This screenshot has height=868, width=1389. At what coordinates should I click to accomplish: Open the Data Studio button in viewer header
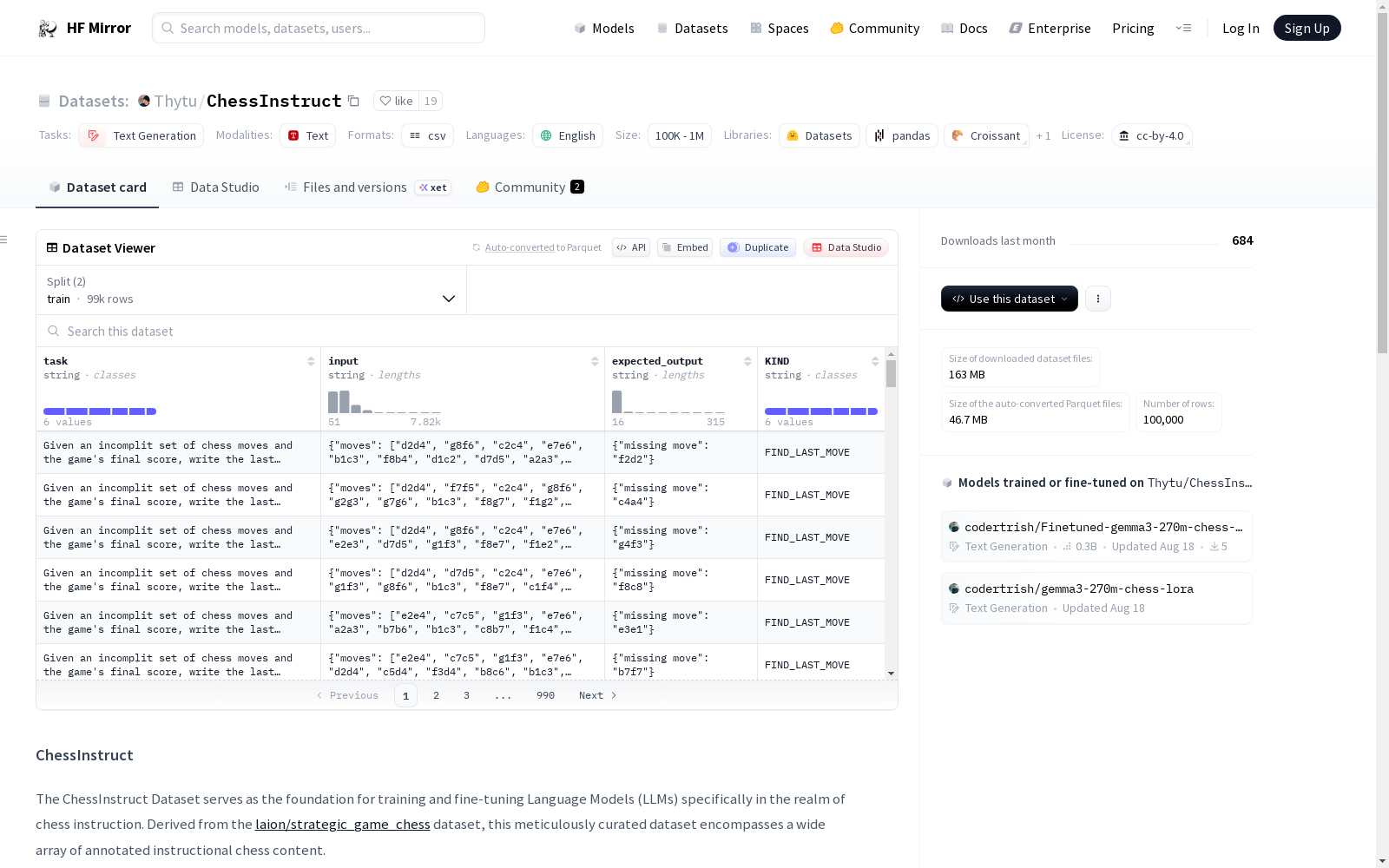click(846, 247)
